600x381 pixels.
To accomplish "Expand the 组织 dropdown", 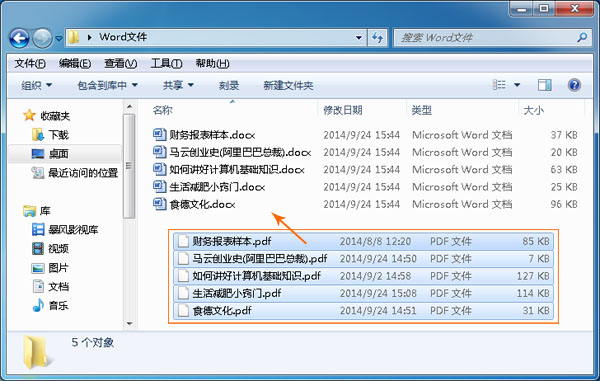I will coord(37,85).
